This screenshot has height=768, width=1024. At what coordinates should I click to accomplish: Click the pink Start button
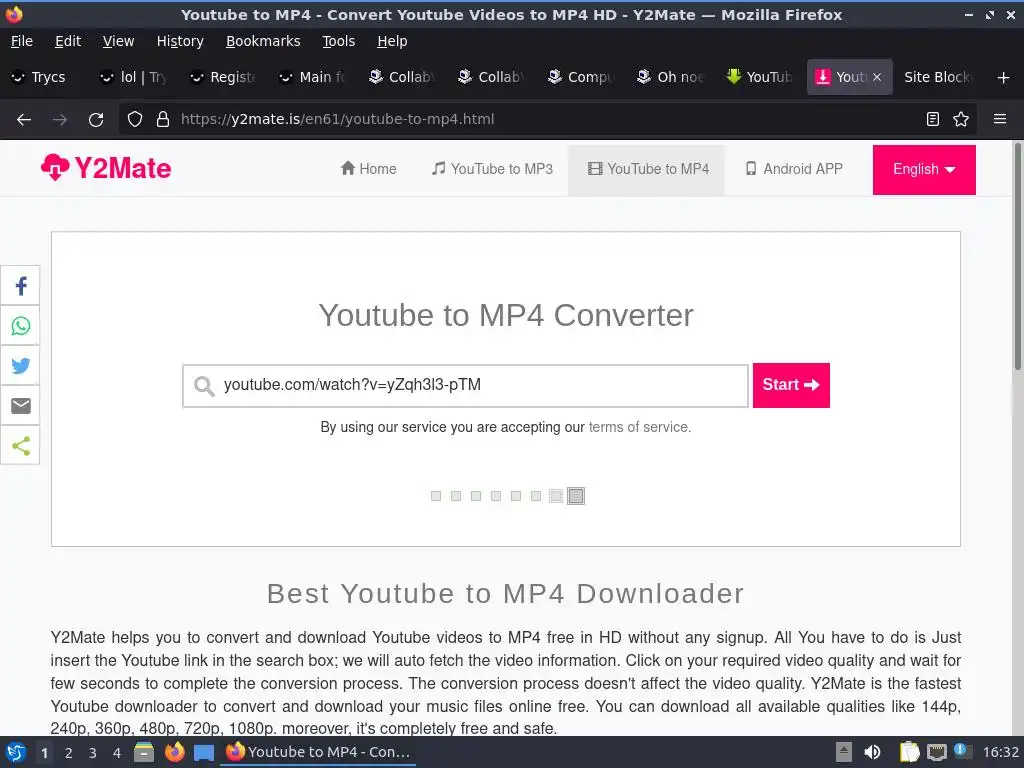[791, 385]
